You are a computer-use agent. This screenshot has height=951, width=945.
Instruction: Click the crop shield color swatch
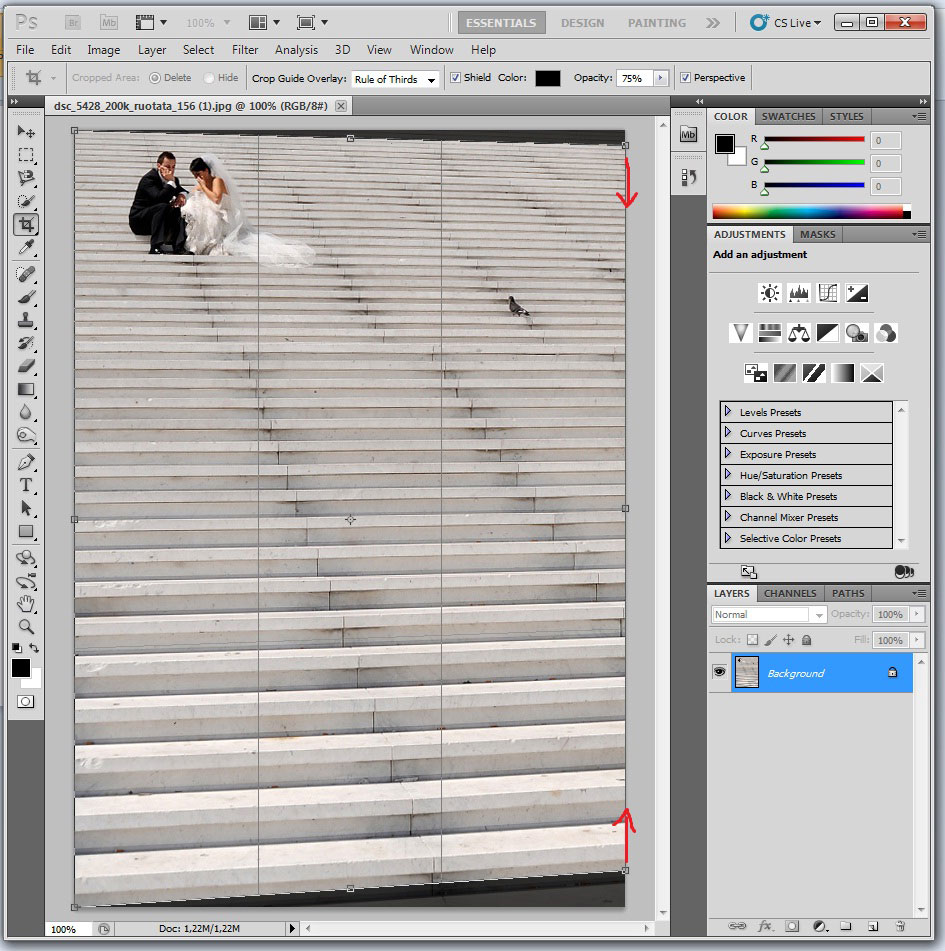(547, 78)
